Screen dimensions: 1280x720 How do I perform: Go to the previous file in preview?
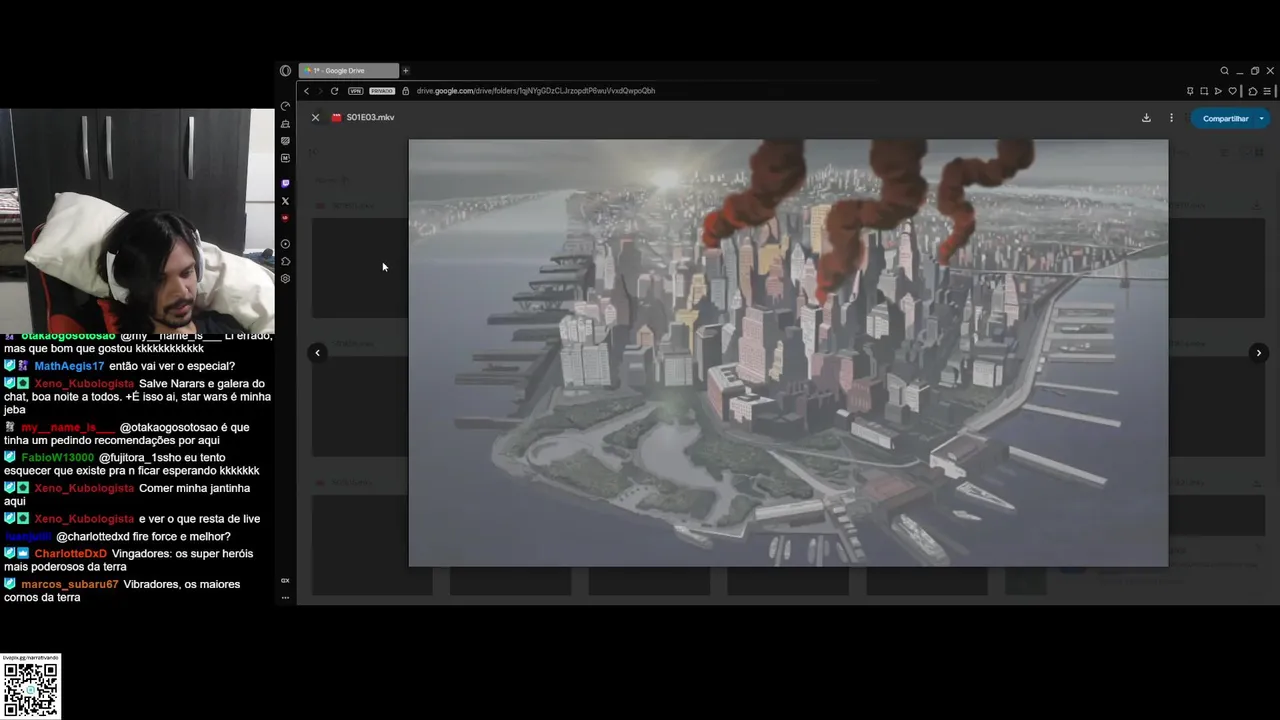click(317, 352)
